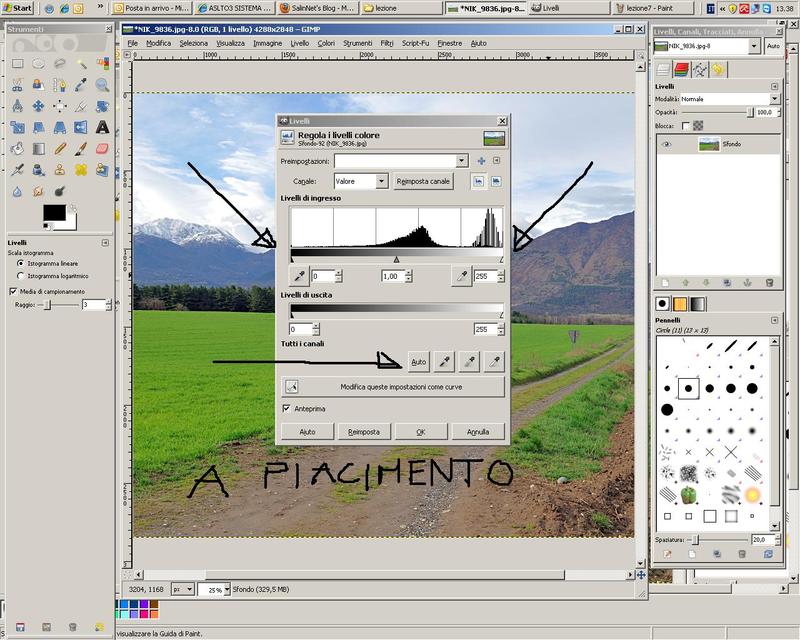Image resolution: width=800 pixels, height=640 pixels.
Task: Select the Text tool in toolbox
Action: tap(102, 127)
